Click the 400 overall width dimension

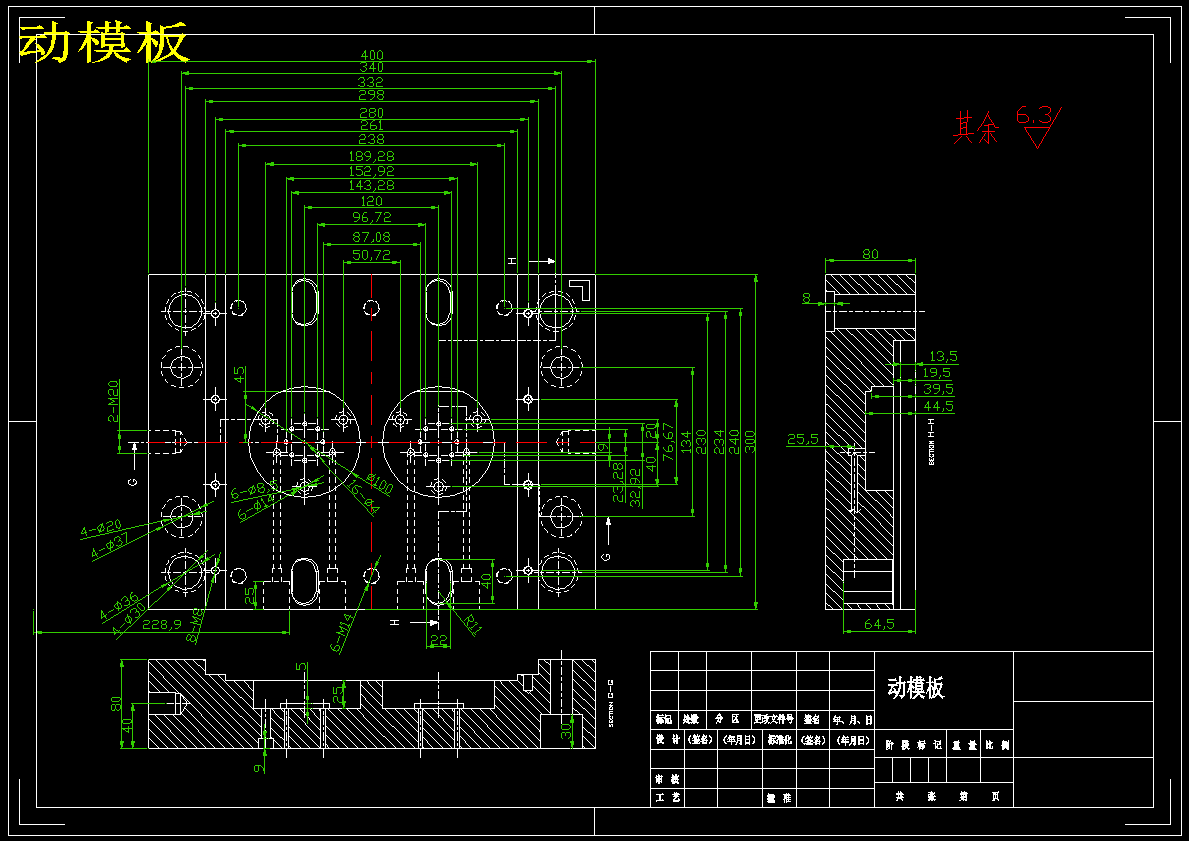[372, 55]
